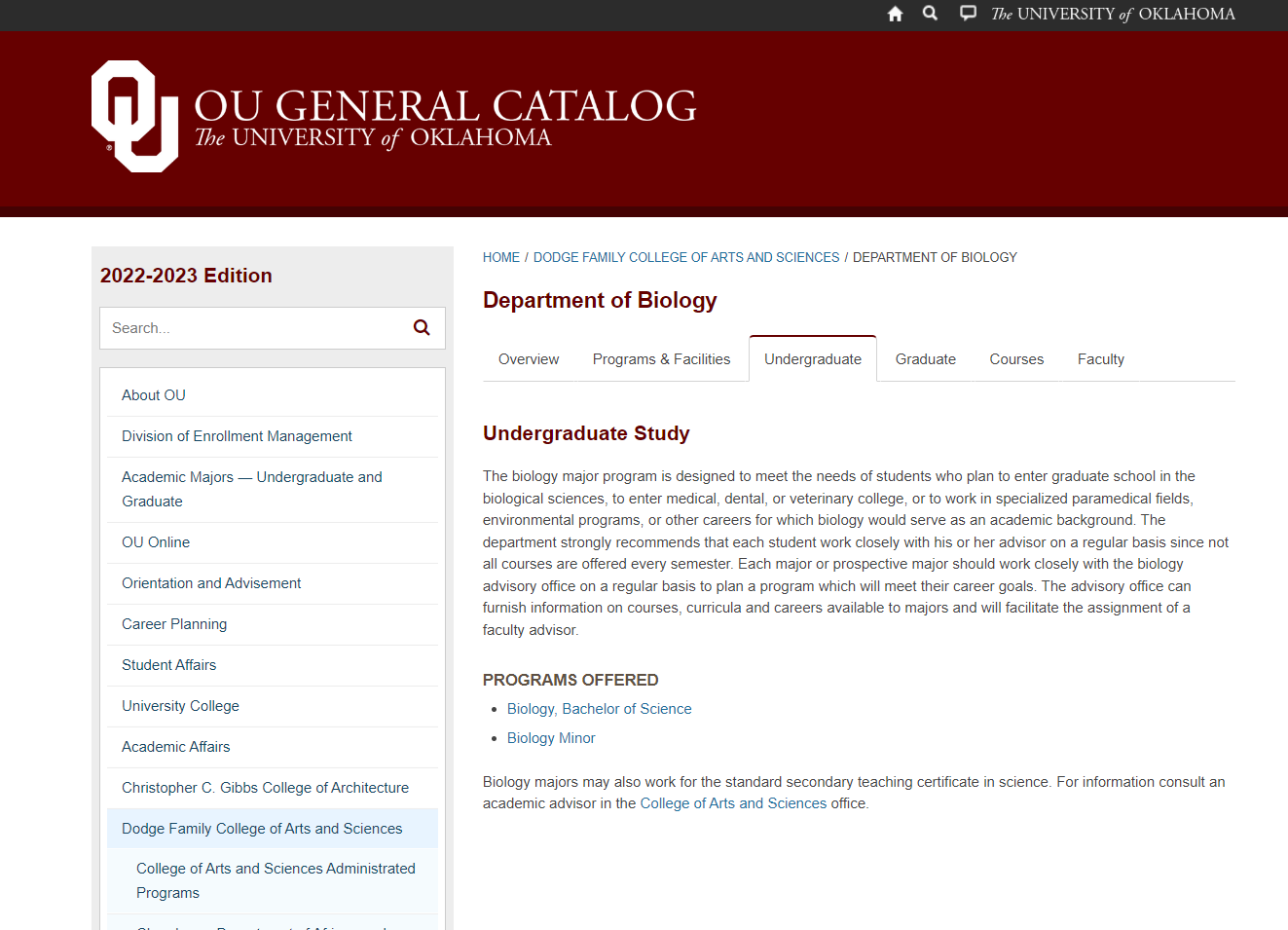Follow College of Arts and Sciences inline link
The image size is (1288, 930).
[733, 803]
